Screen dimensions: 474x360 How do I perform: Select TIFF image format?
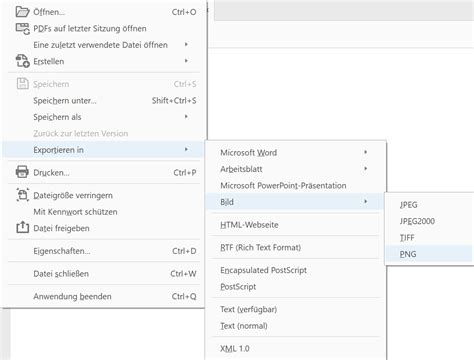tap(429, 238)
